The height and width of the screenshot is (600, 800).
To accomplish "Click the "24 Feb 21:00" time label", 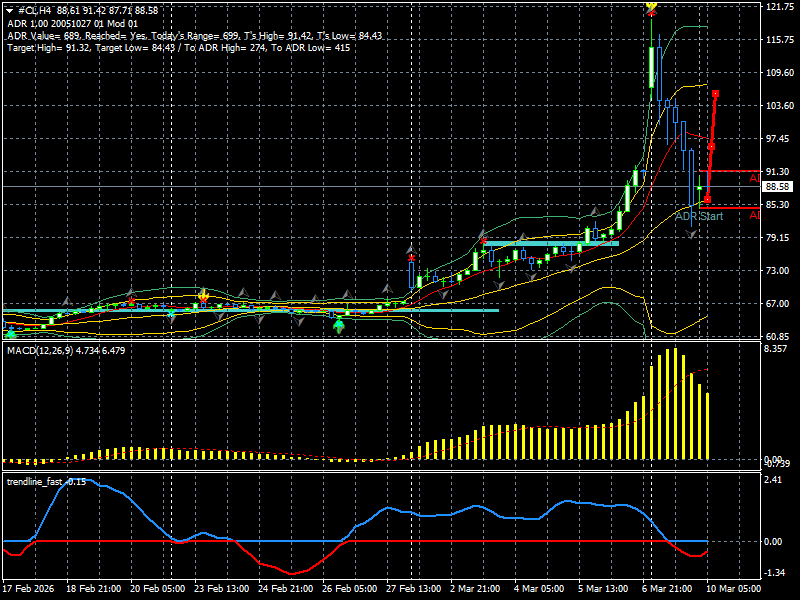I will click(286, 588).
